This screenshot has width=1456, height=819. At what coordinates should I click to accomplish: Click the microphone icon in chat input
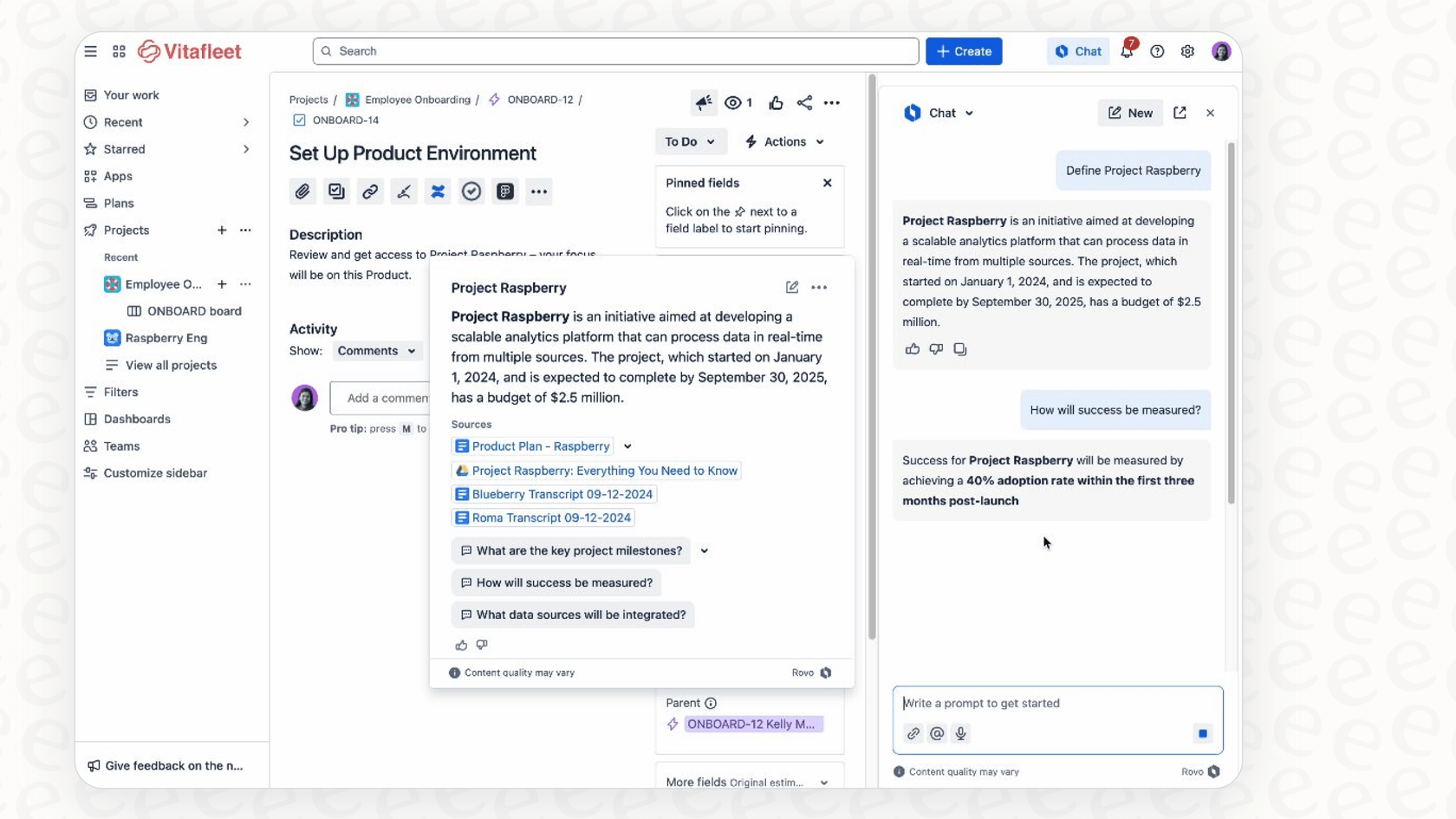960,733
